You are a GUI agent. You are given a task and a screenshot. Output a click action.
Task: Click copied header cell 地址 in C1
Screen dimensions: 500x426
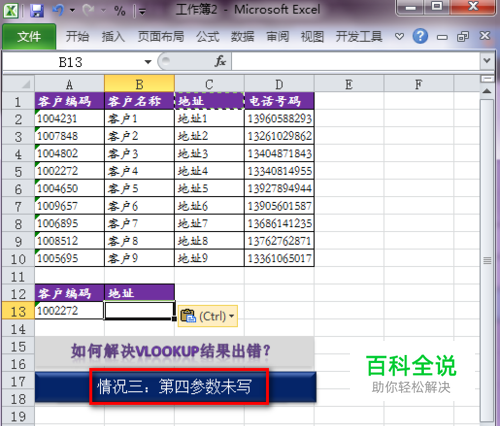pos(209,101)
